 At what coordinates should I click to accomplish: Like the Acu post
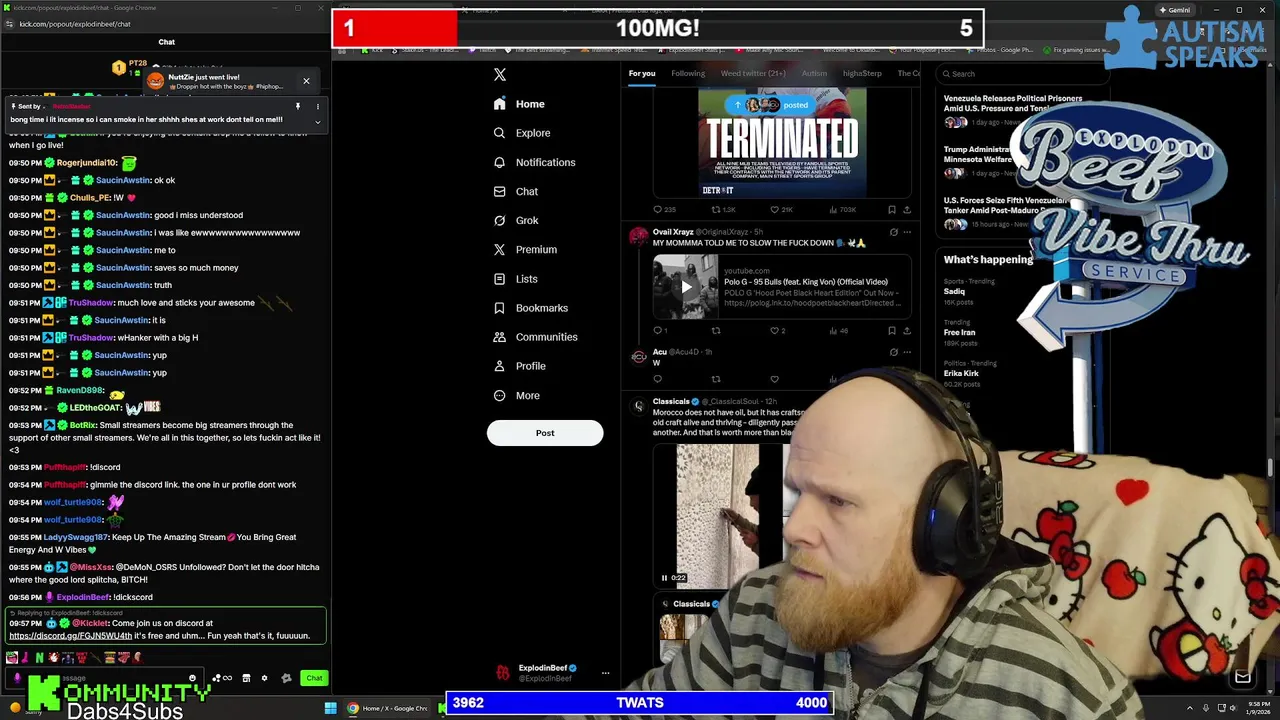click(x=774, y=379)
